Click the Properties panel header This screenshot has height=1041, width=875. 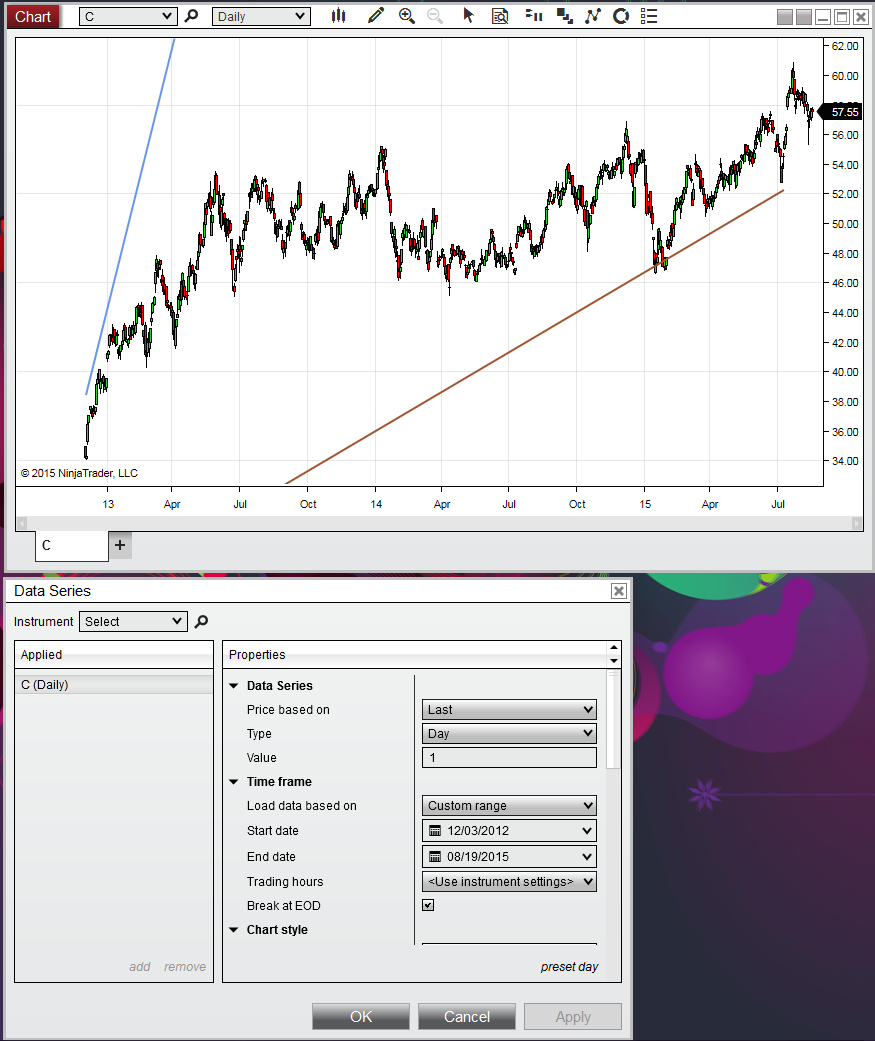click(414, 655)
